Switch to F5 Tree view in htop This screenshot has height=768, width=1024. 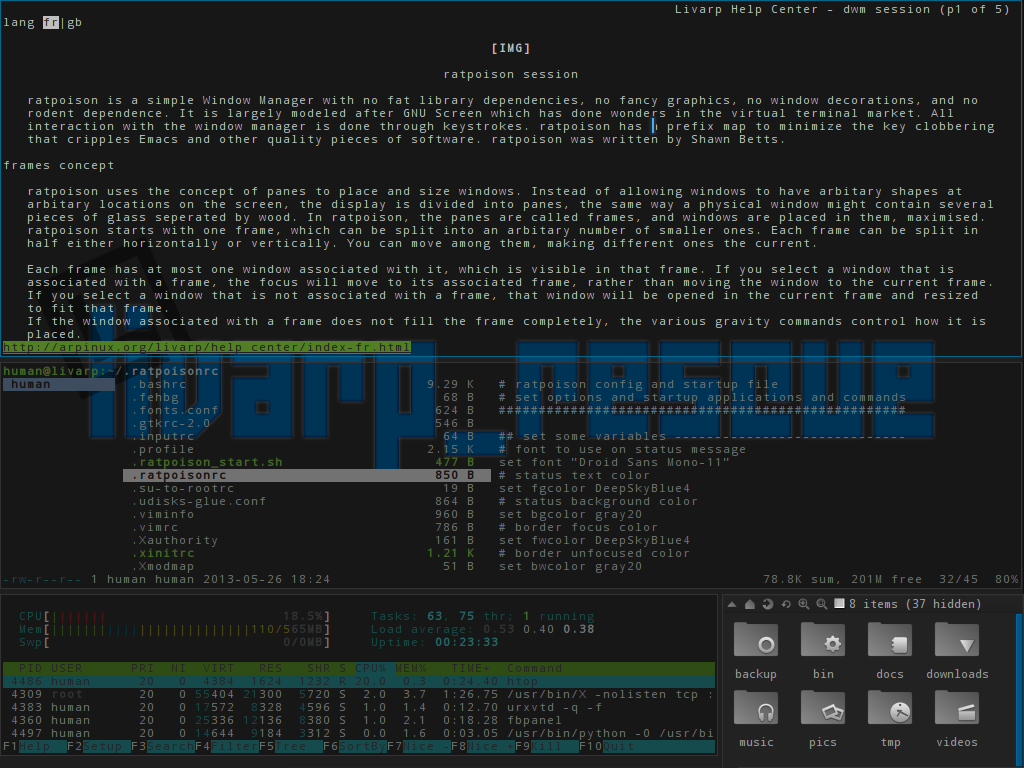(290, 746)
